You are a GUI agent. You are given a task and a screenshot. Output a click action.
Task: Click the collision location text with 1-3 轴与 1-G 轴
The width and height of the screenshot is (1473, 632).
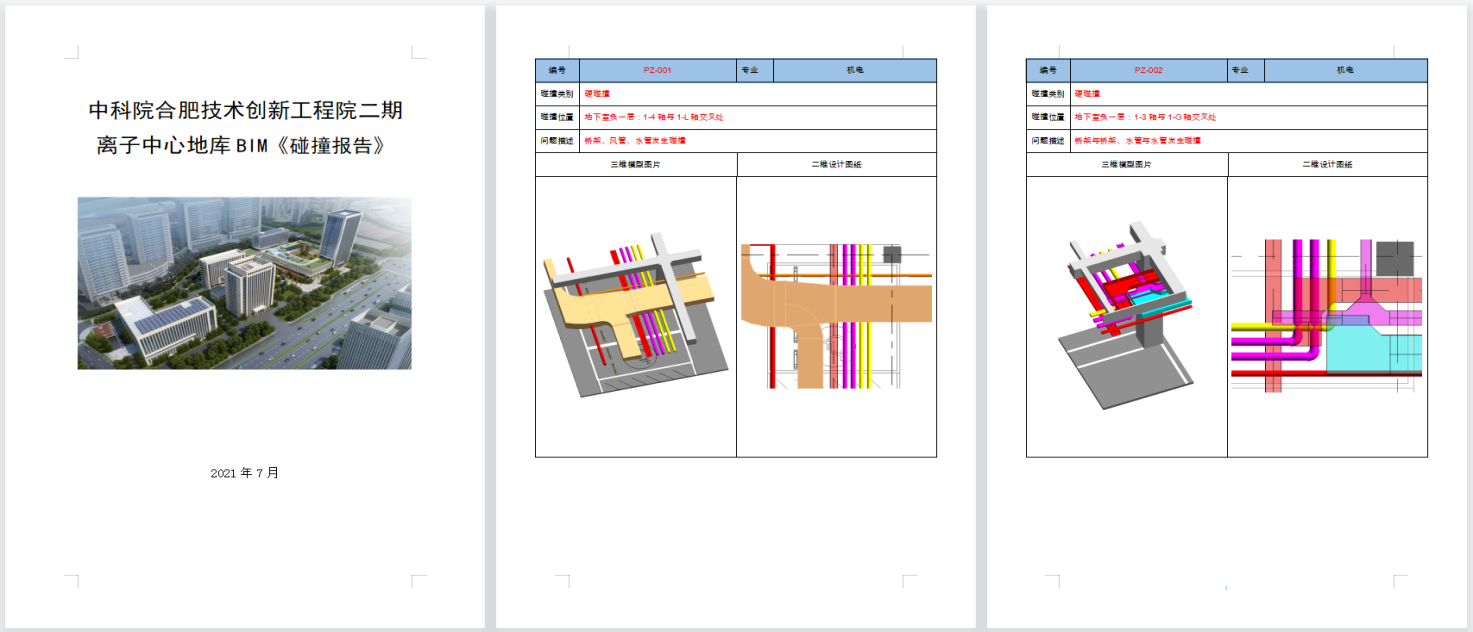pos(1145,117)
